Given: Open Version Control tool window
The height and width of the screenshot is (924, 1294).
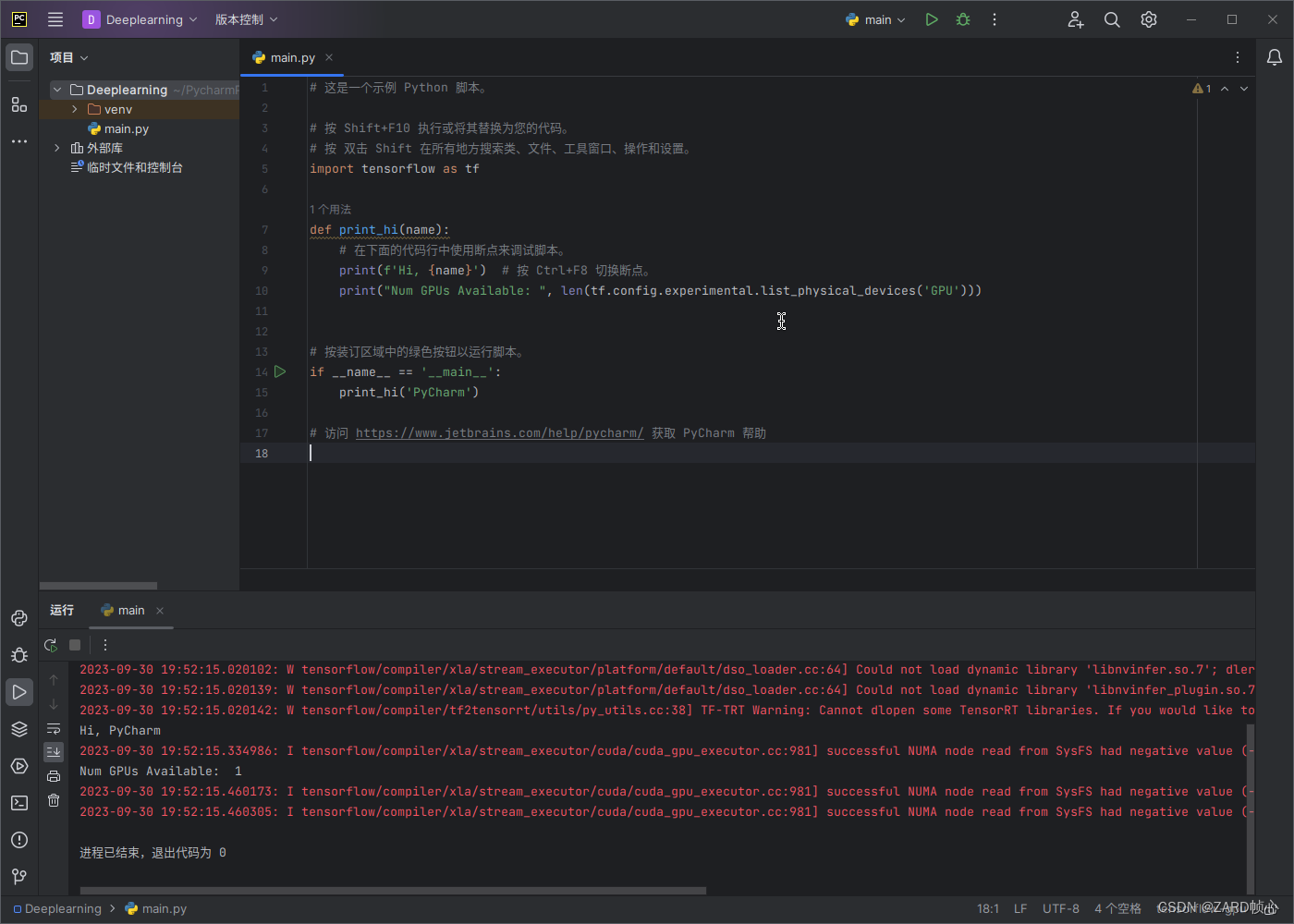Looking at the screenshot, I should coord(19,876).
